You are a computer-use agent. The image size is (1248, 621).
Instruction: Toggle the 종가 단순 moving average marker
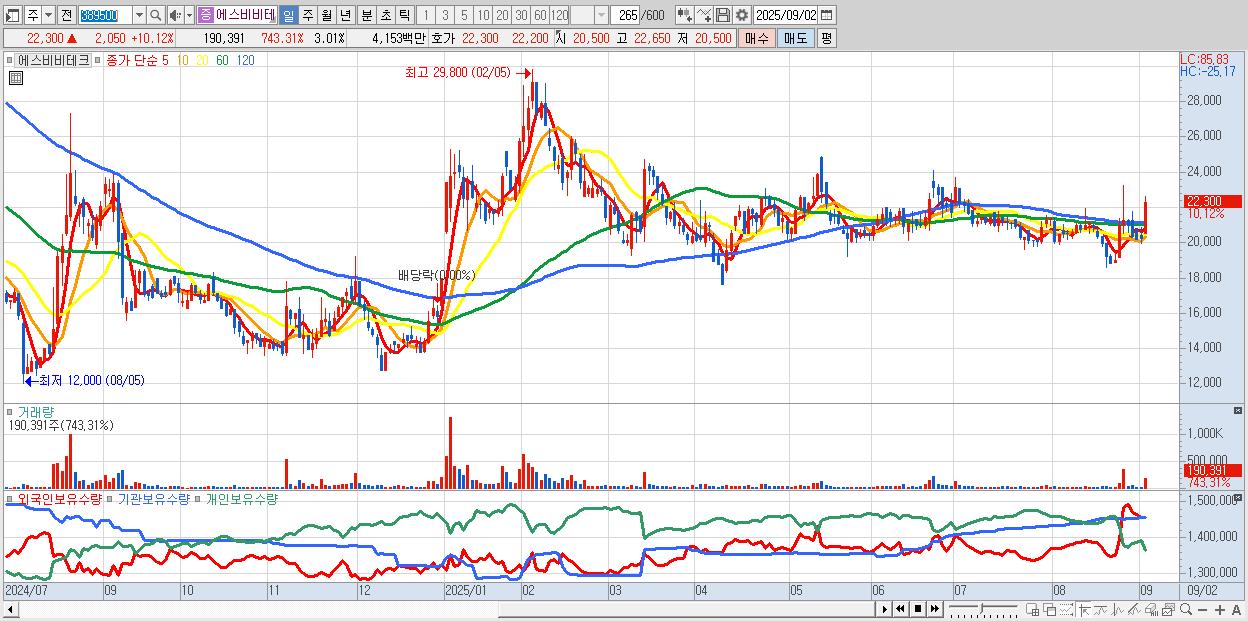click(98, 60)
